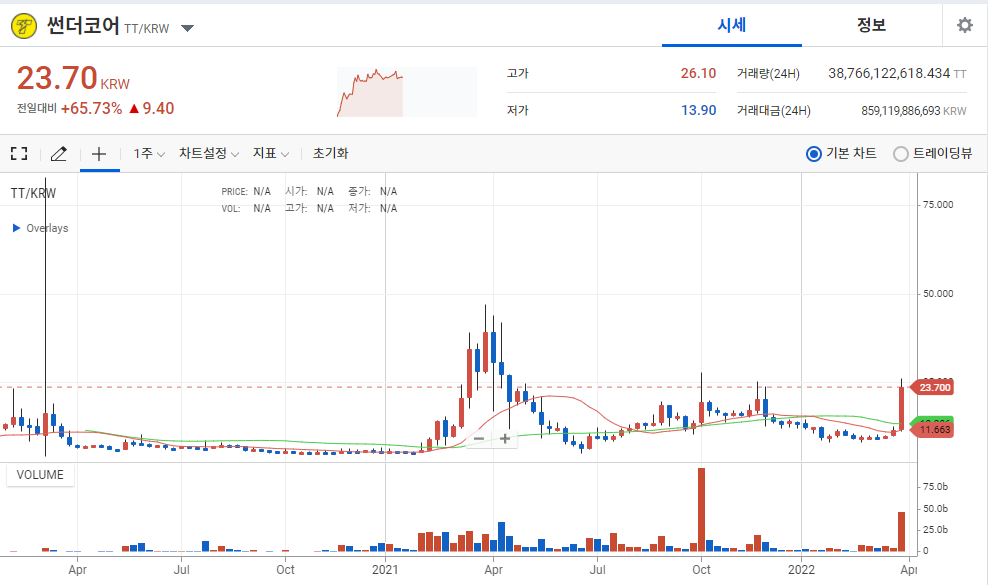Click the 11.663 moving average tag
Image resolution: width=988 pixels, height=585 pixels.
click(933, 430)
